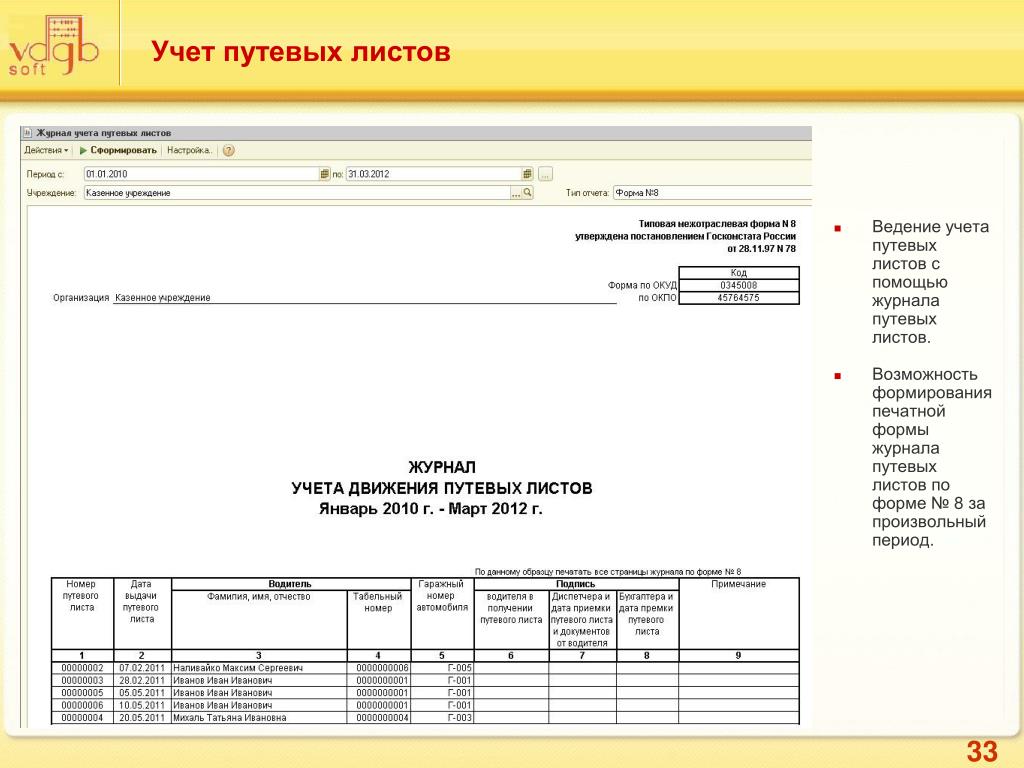Viewport: 1024px width, 768px height.
Task: Click the help question mark icon
Action: (x=229, y=151)
